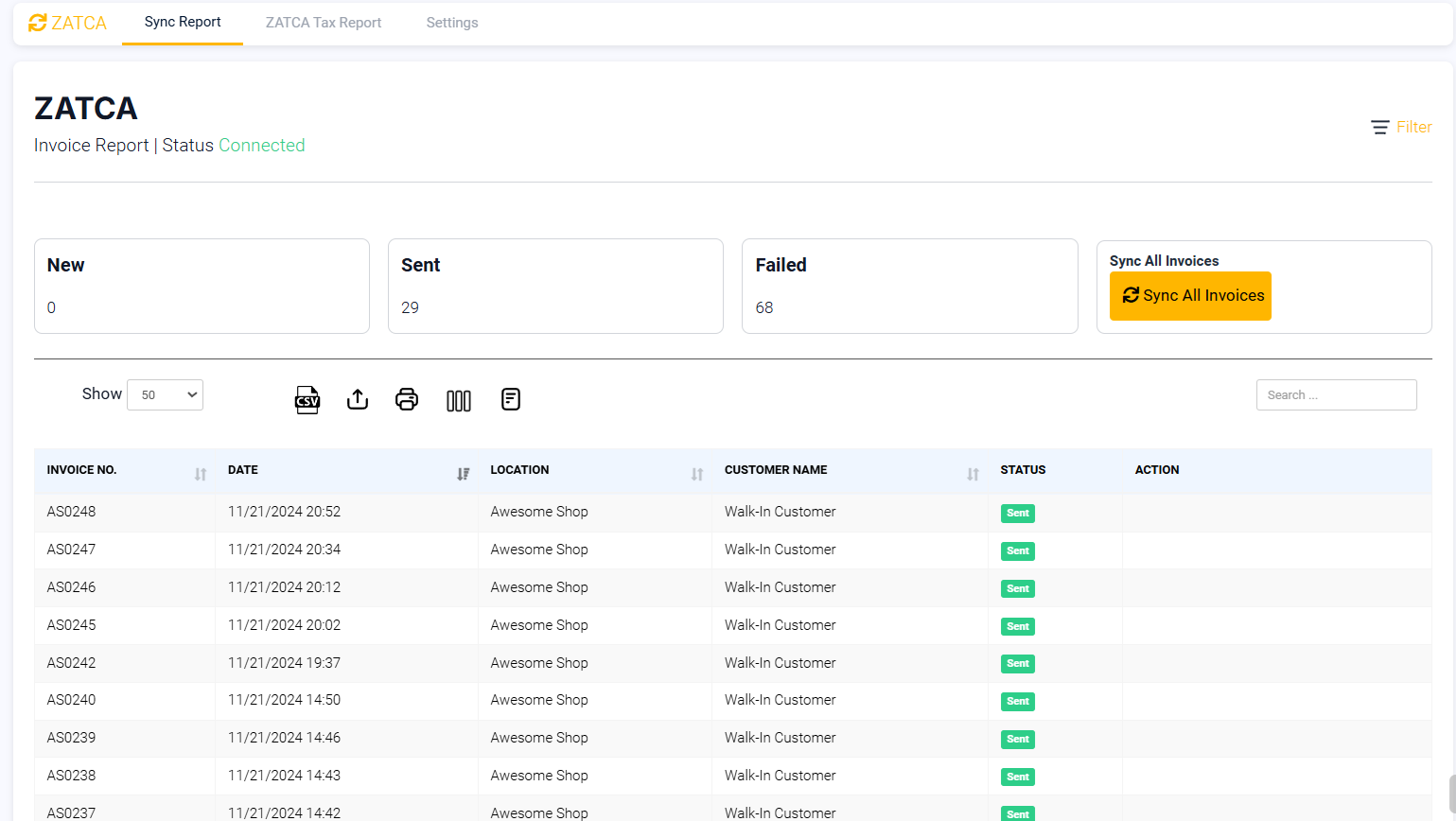Switch to the ZATCA Tax Report tab

pos(323,22)
